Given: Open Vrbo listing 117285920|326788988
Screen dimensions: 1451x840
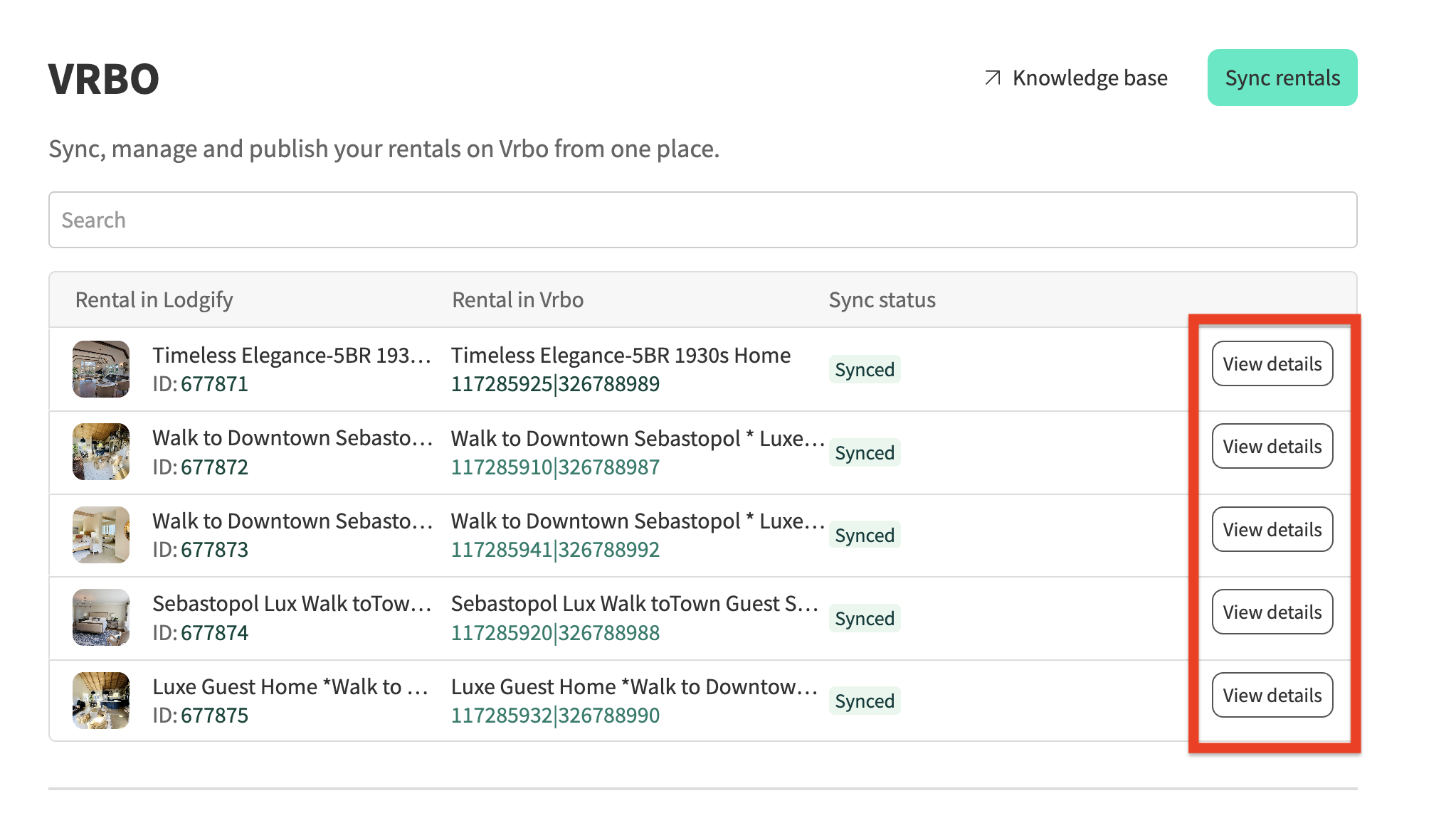Looking at the screenshot, I should [555, 633].
